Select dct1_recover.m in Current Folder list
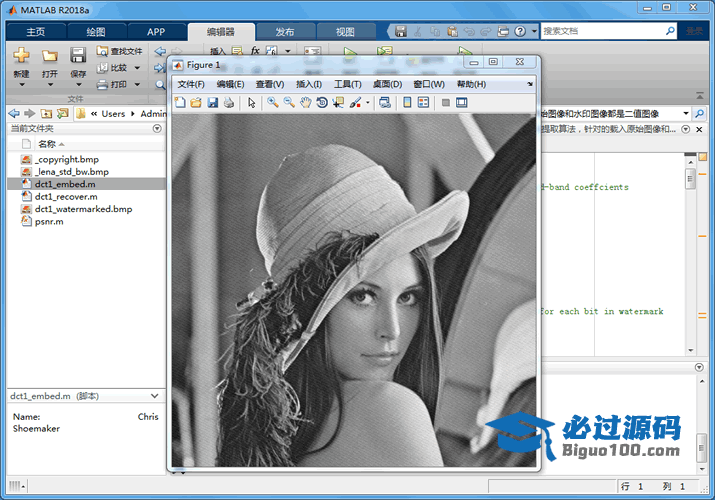715x500 pixels. tap(66, 196)
